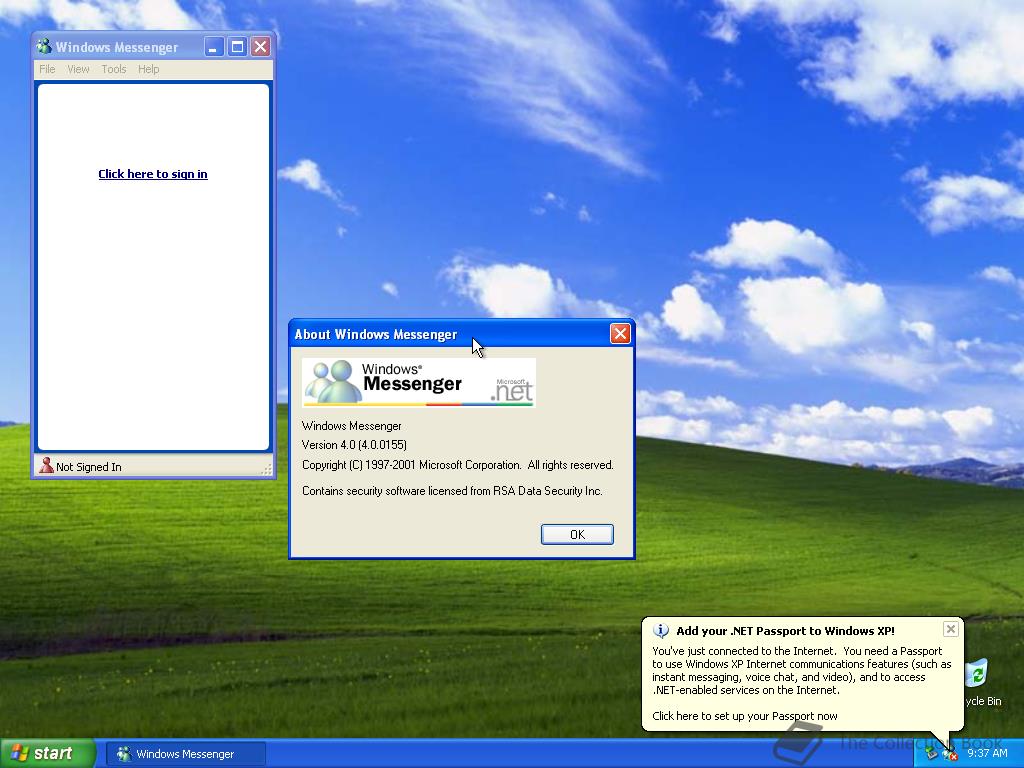Open the Start menu
The image size is (1024, 768).
[x=48, y=753]
